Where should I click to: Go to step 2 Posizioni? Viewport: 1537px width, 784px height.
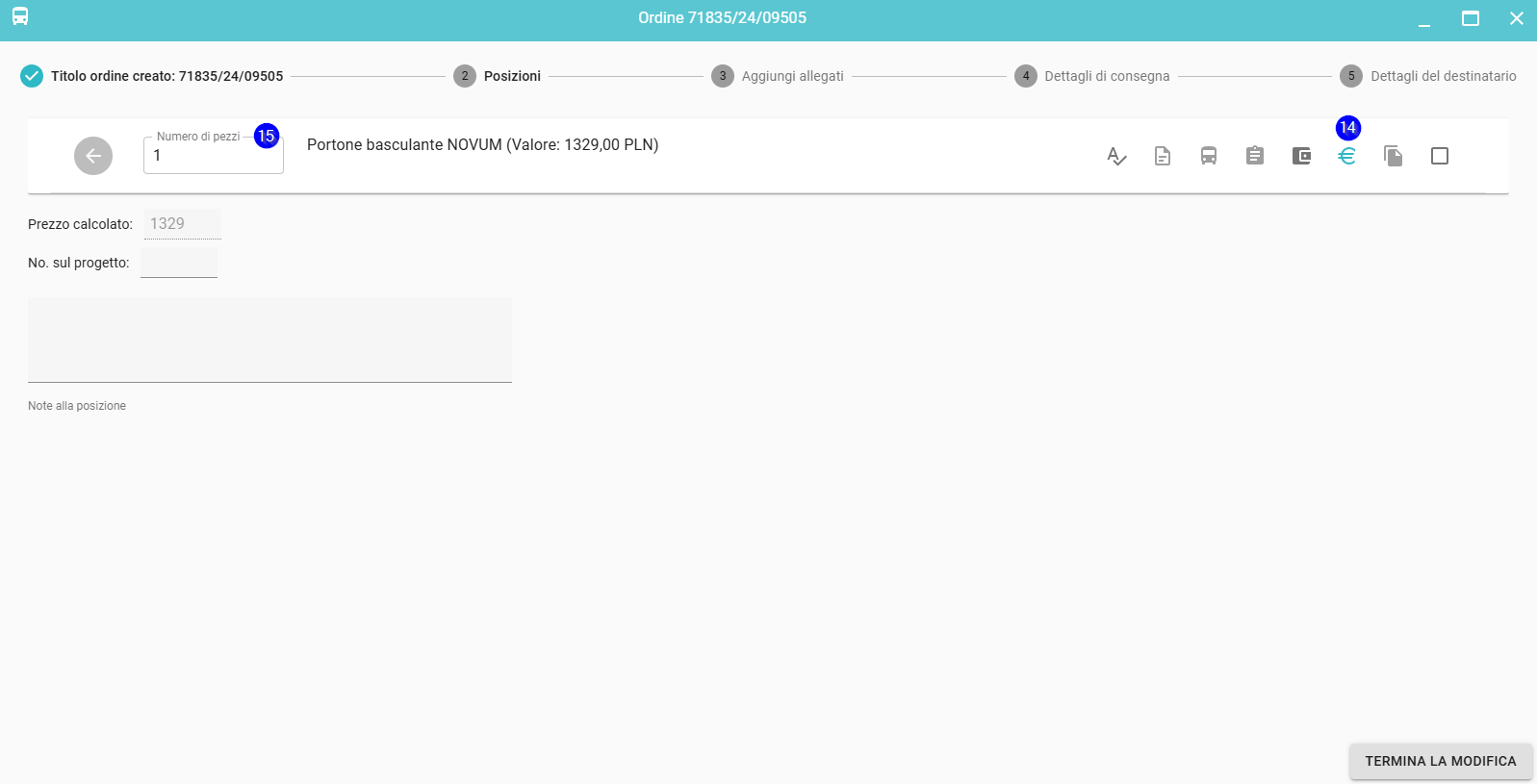[x=498, y=76]
